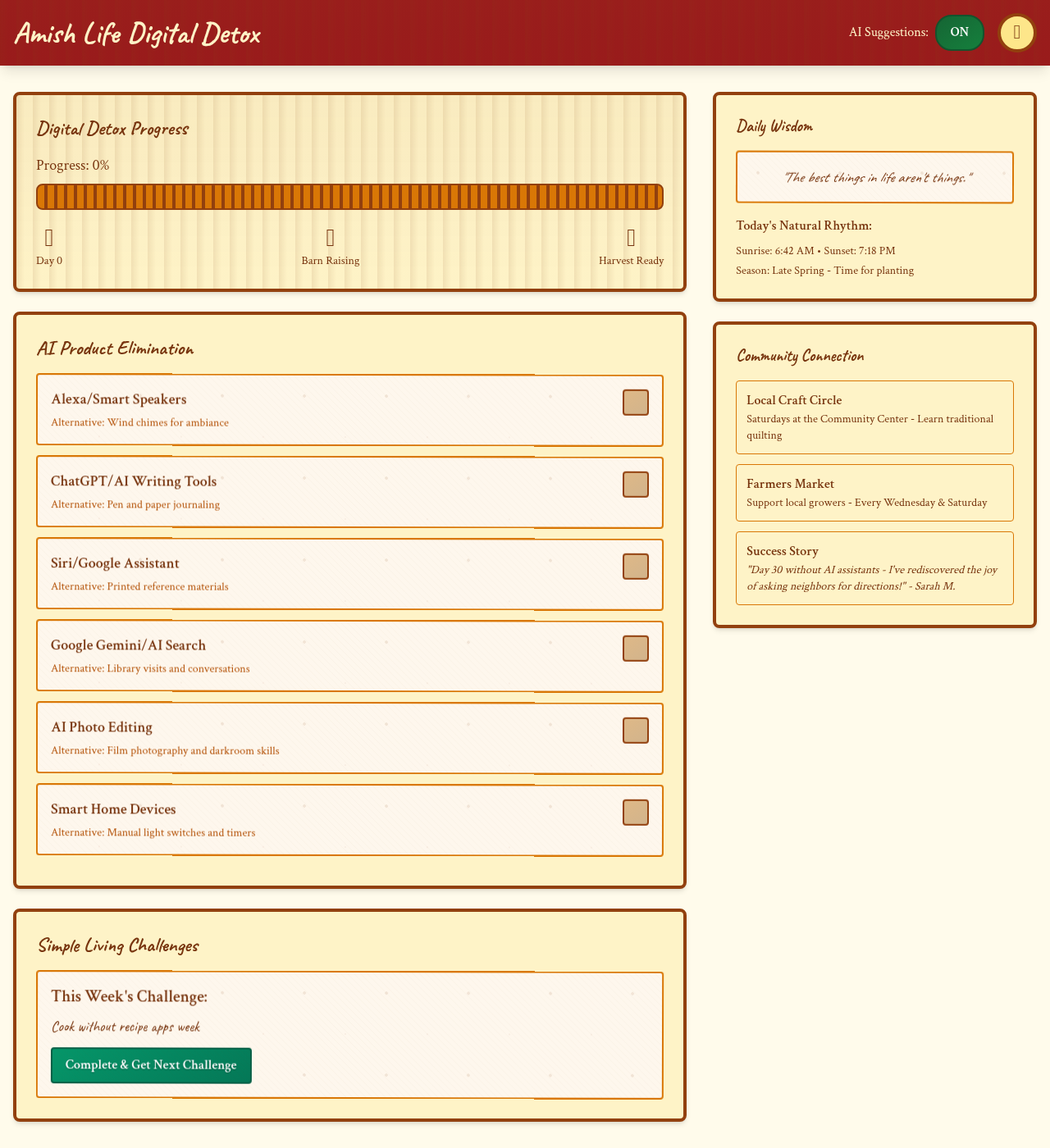Mark Smart Home Devices as eliminated
This screenshot has height=1148, width=1050.
pyautogui.click(x=635, y=812)
